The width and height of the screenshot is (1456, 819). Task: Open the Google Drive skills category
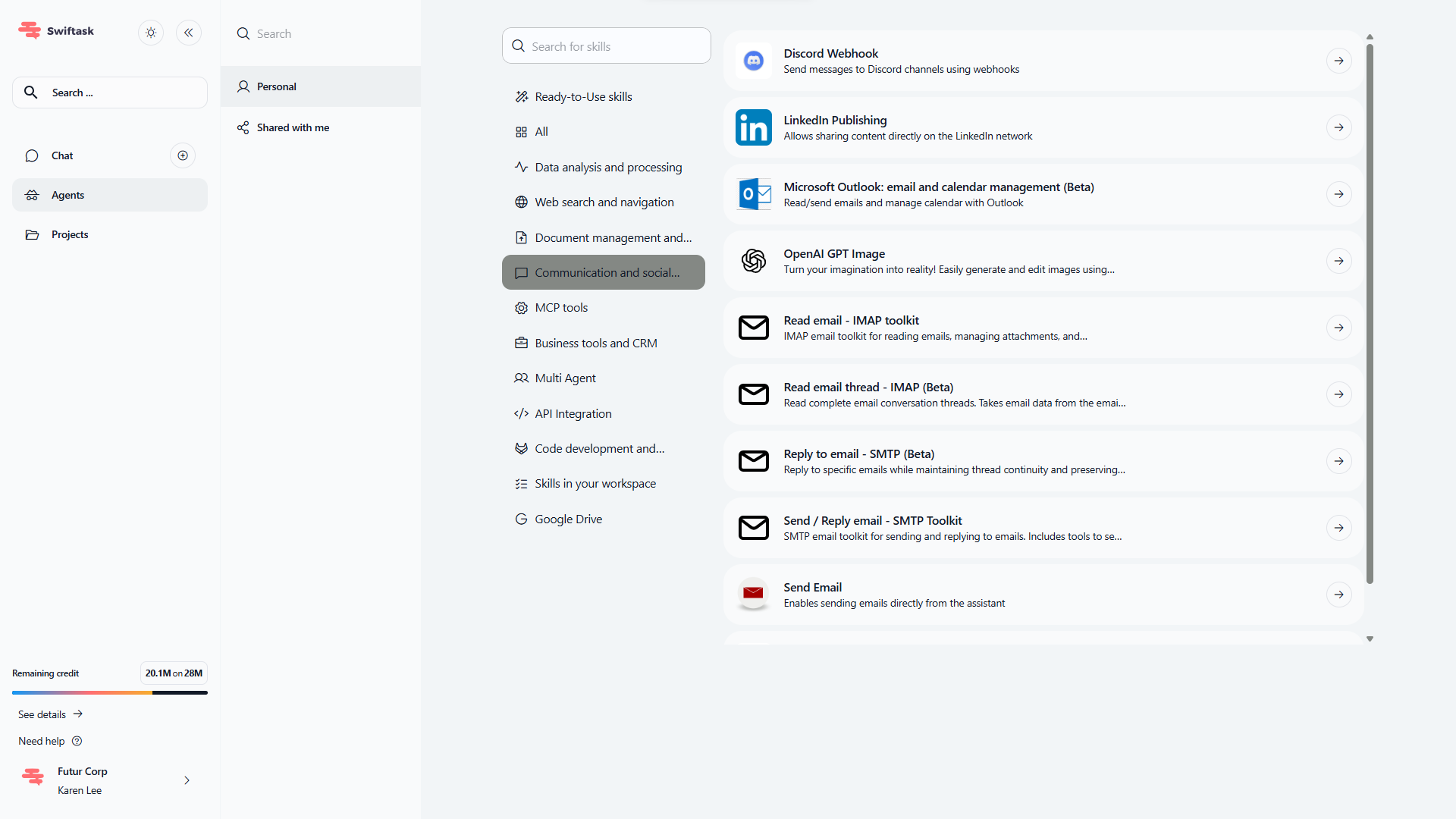tap(568, 519)
